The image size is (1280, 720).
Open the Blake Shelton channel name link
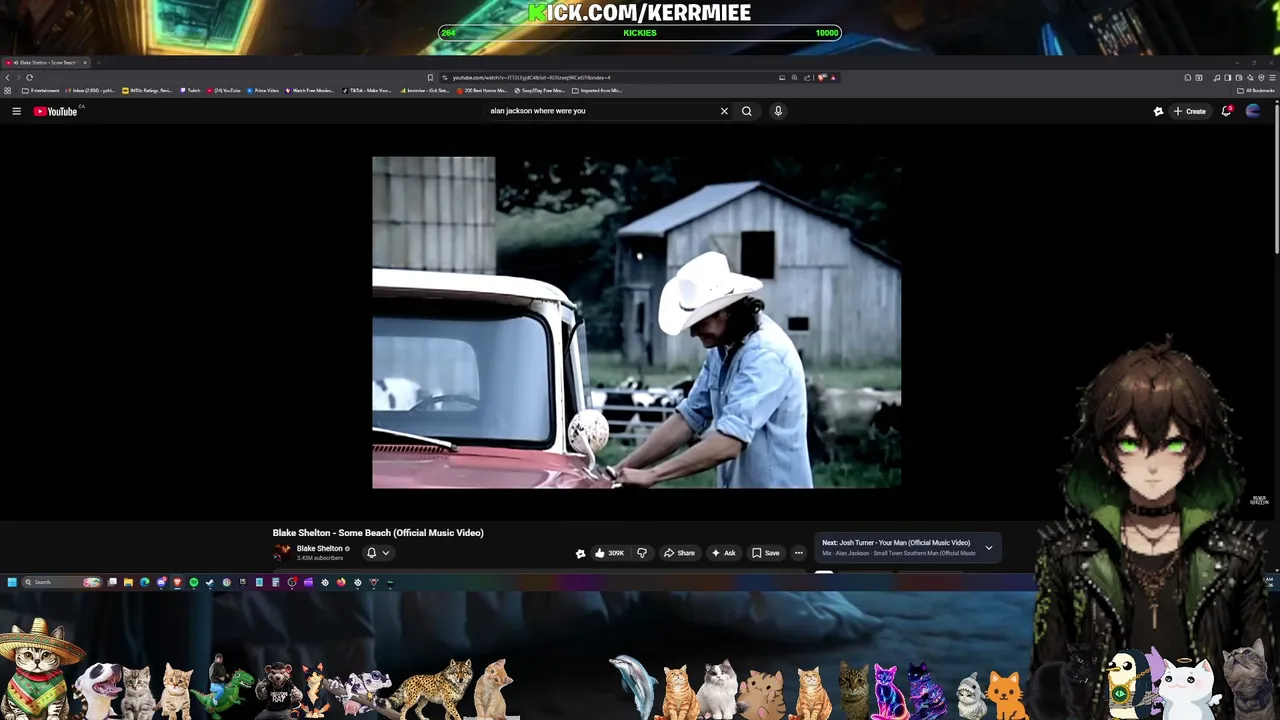pyautogui.click(x=319, y=548)
